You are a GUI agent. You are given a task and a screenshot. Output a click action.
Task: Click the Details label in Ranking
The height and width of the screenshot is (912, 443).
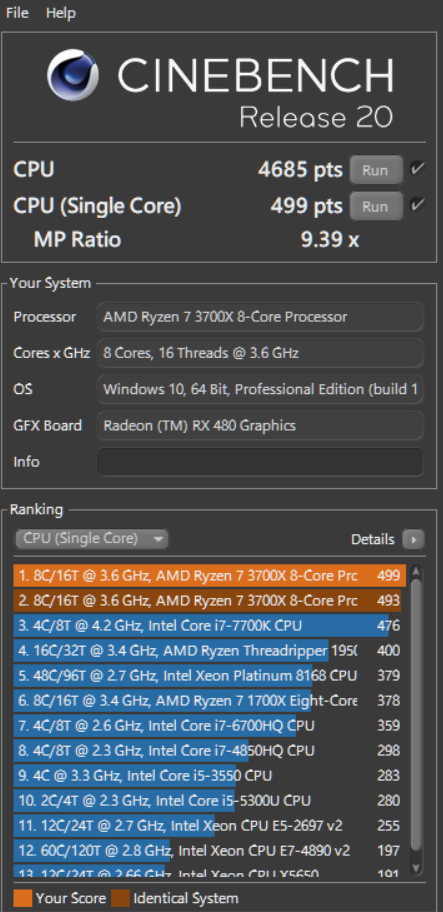(373, 539)
